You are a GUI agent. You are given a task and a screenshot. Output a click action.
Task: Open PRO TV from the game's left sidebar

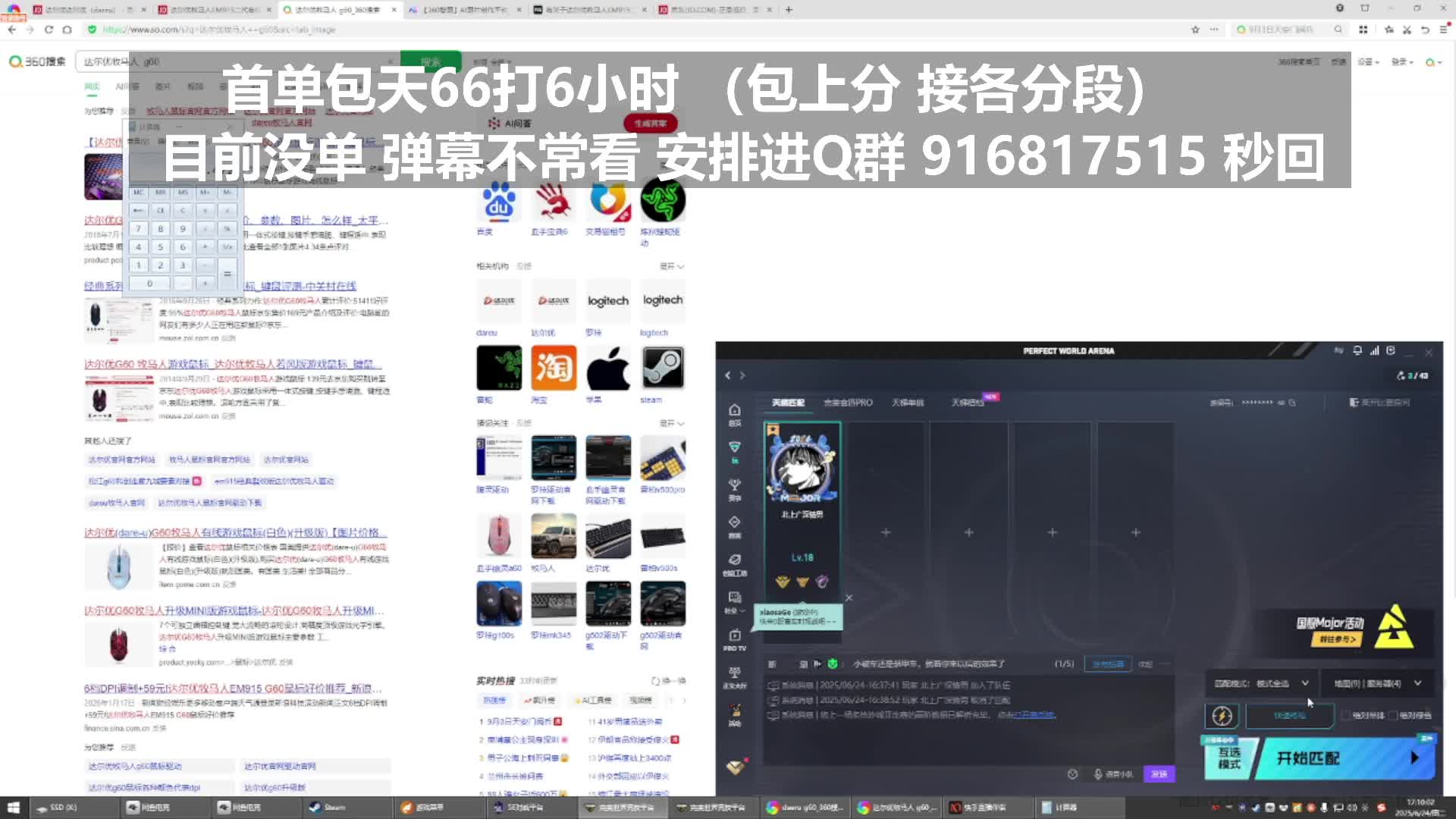click(733, 633)
